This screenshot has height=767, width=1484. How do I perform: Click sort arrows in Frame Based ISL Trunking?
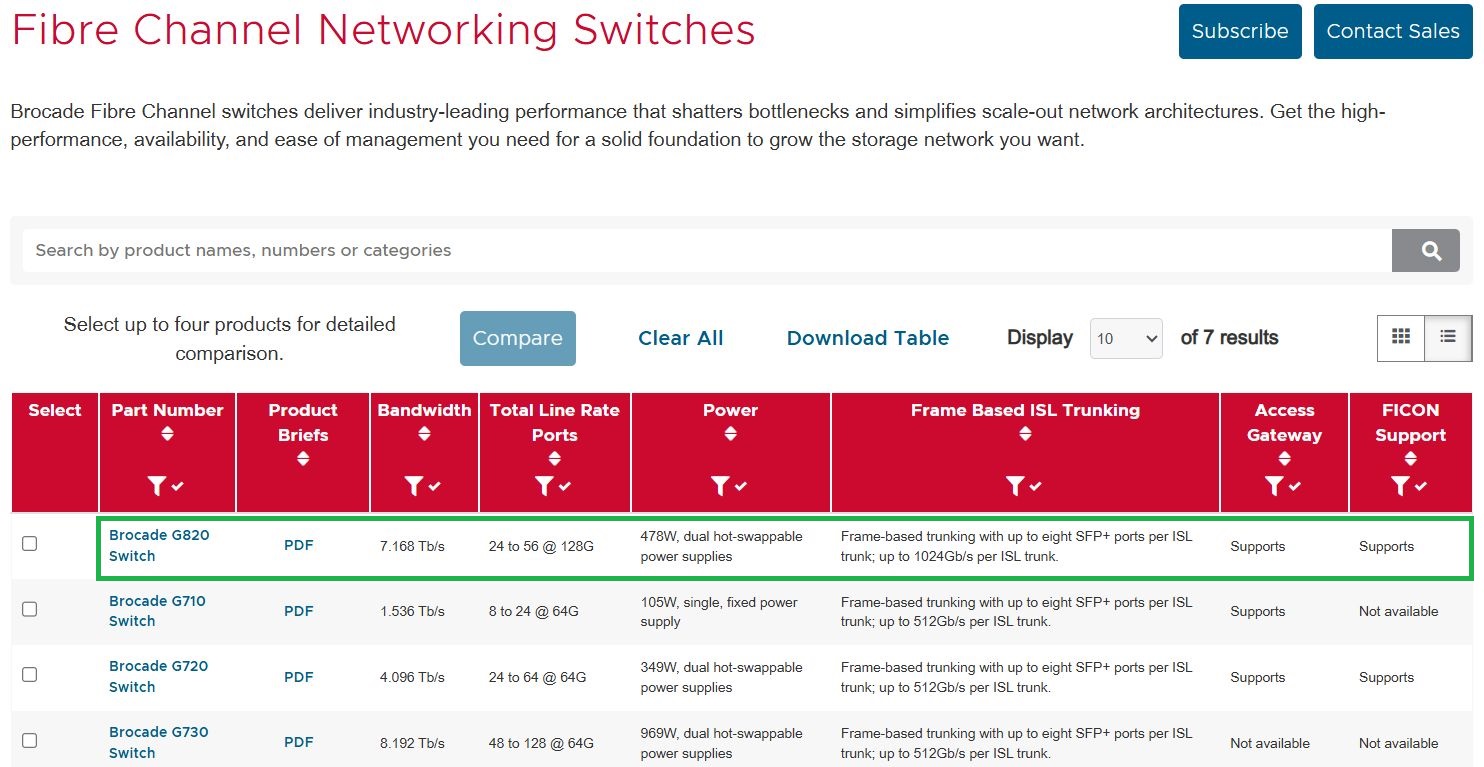pos(1025,434)
